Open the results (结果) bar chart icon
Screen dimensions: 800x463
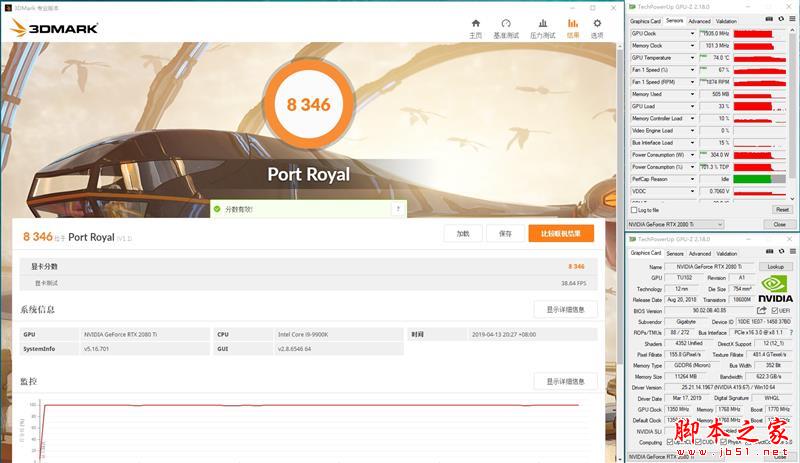pyautogui.click(x=573, y=23)
